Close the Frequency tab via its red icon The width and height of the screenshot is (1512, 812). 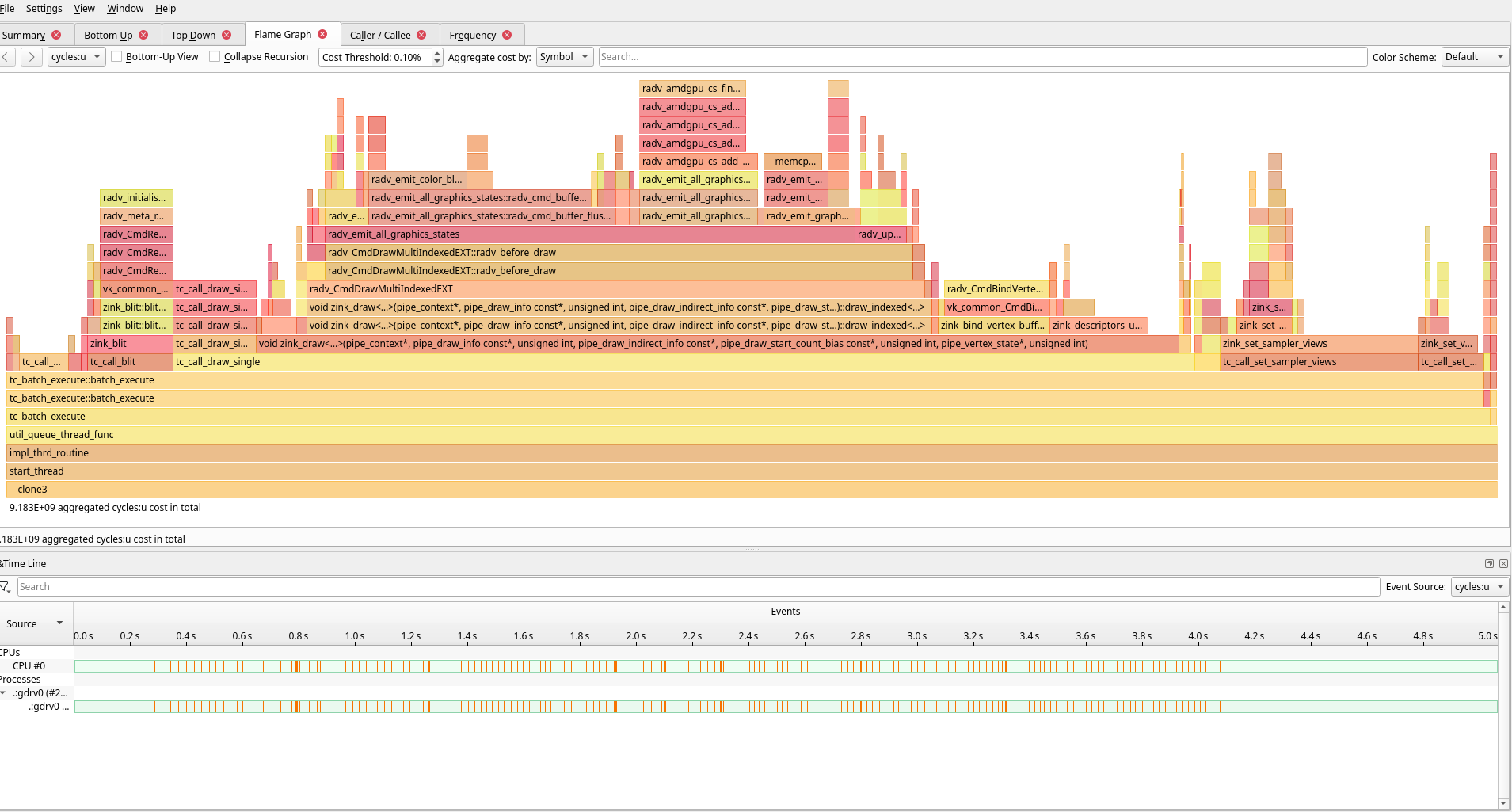[x=507, y=35]
